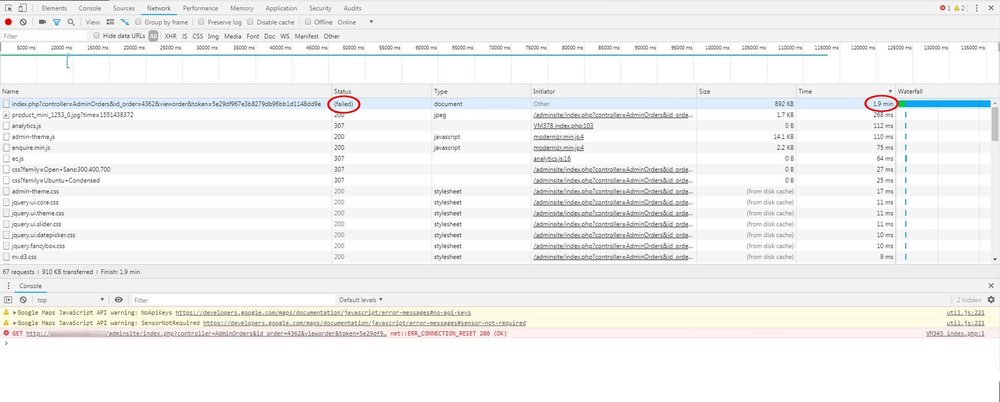The height and width of the screenshot is (402, 1000).
Task: Check Hide data URLs option
Action: 97,36
